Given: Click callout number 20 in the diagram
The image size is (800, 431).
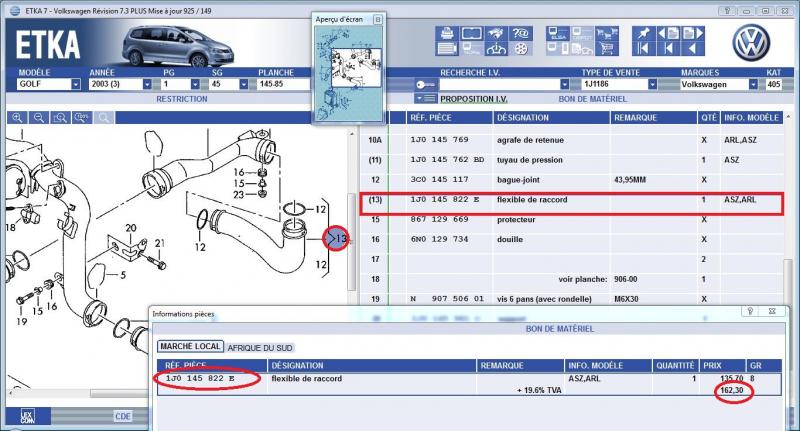Looking at the screenshot, I should (x=131, y=228).
